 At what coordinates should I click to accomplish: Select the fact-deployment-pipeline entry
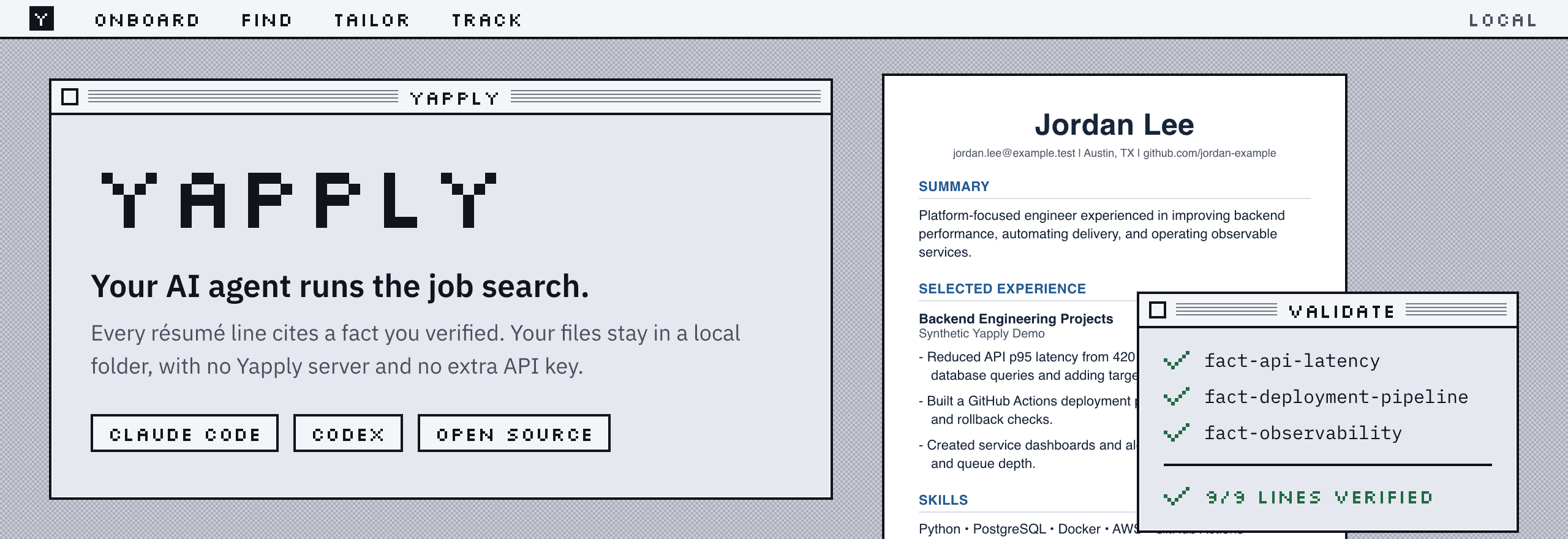(1336, 397)
